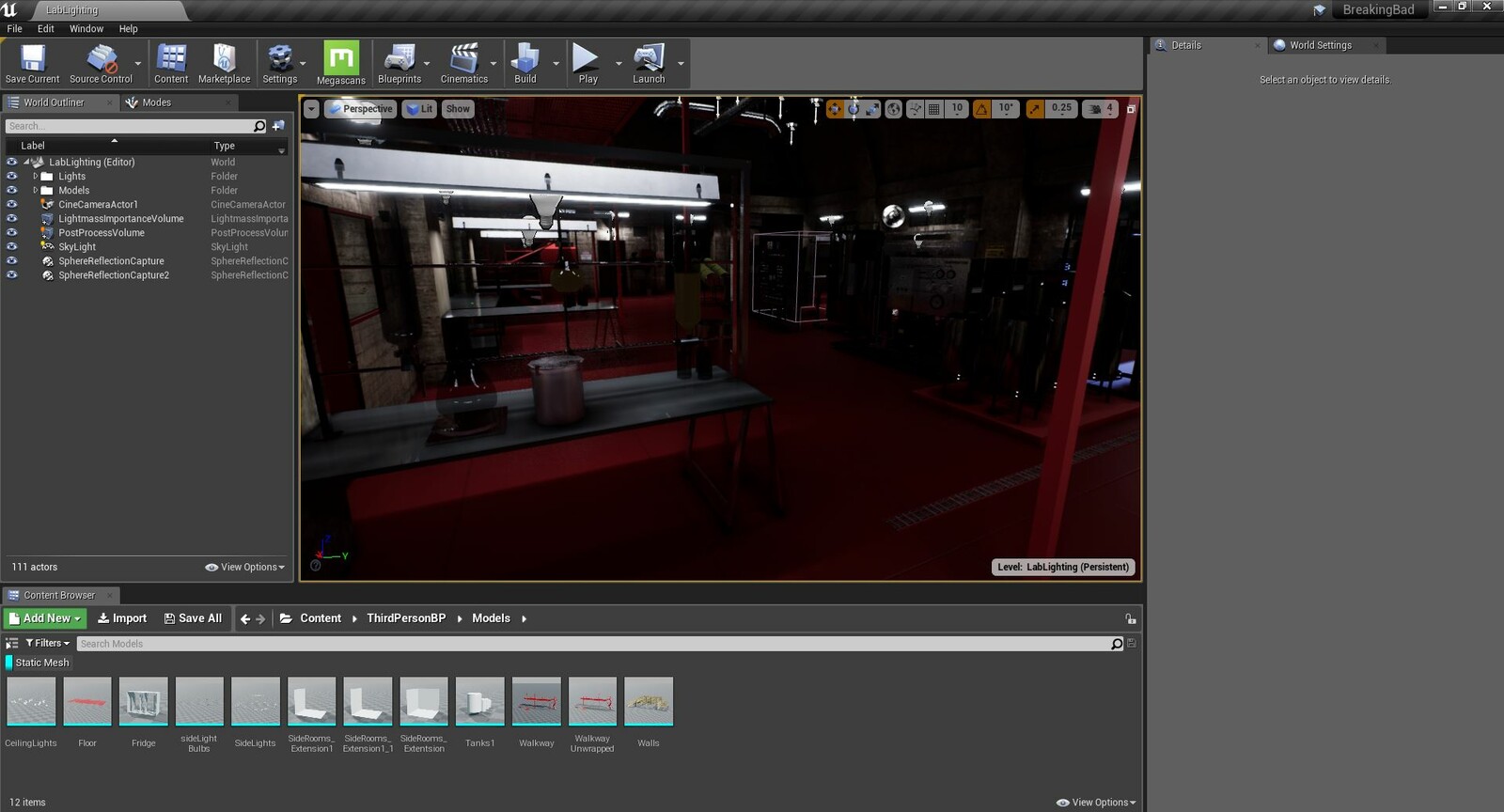Open the Cinematics toolbar icon
Screen dimensions: 1504x812
point(464,64)
